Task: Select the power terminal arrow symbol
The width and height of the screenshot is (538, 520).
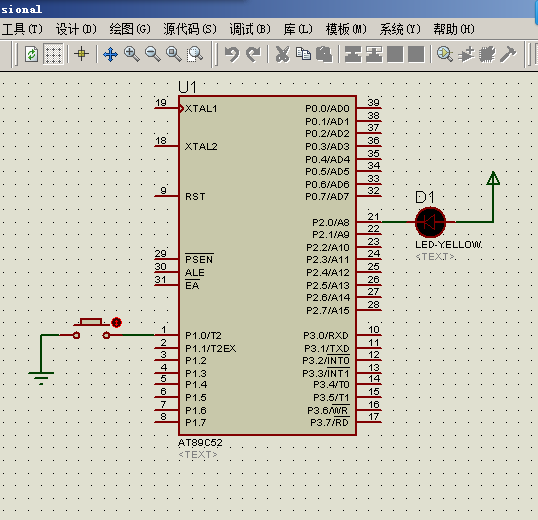Action: 493,178
